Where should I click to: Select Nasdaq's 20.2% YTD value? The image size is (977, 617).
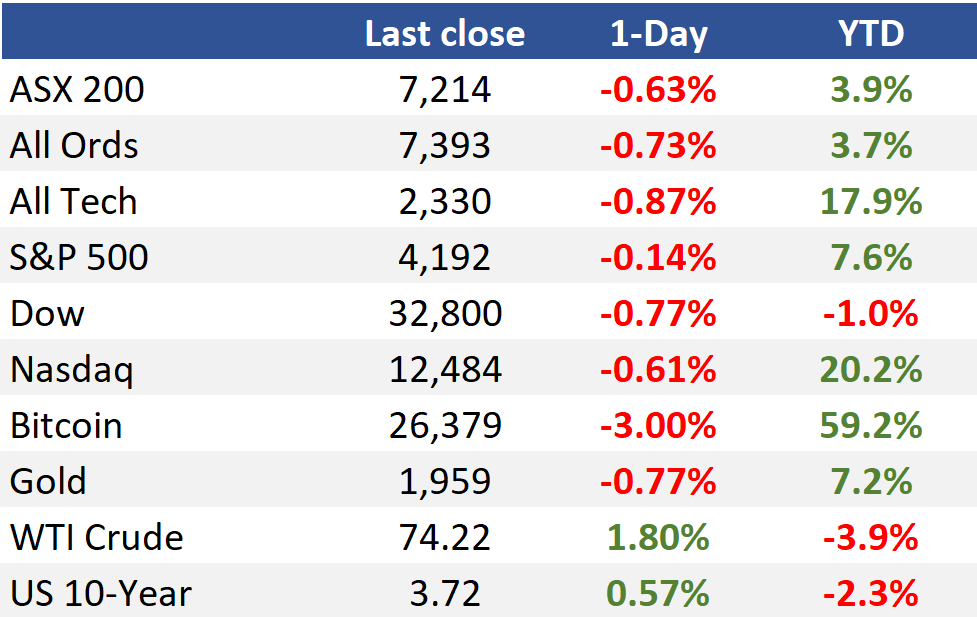(x=870, y=370)
